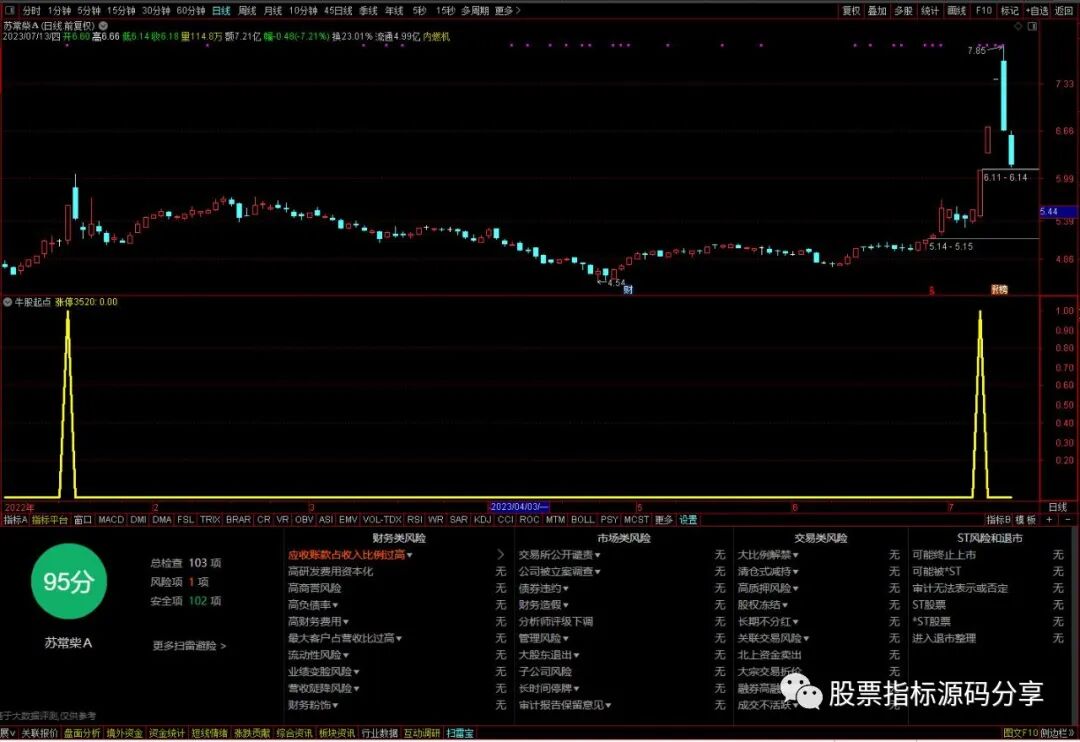Toggle the sidebar panel icon beside the diamond
The image size is (1080, 742).
(x=1032, y=26)
